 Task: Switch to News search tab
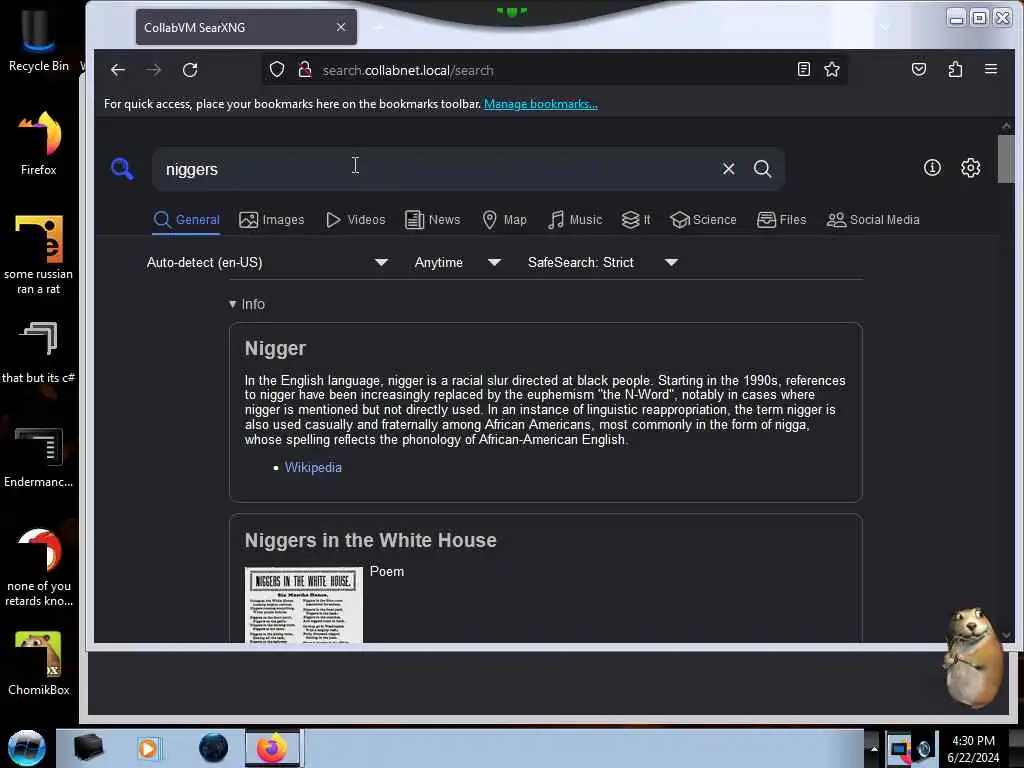[432, 220]
